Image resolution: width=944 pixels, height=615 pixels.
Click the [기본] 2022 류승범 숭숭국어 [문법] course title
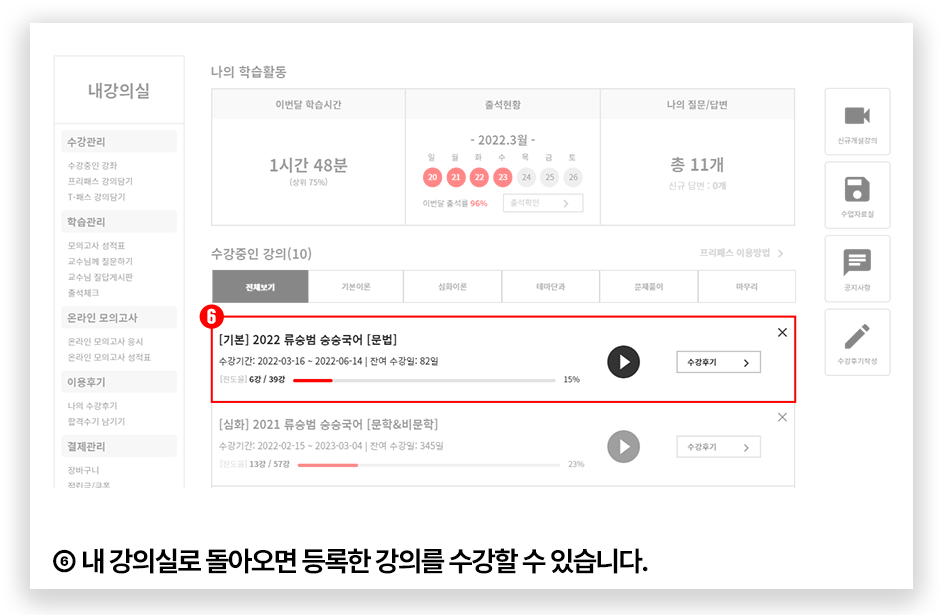coord(308,340)
